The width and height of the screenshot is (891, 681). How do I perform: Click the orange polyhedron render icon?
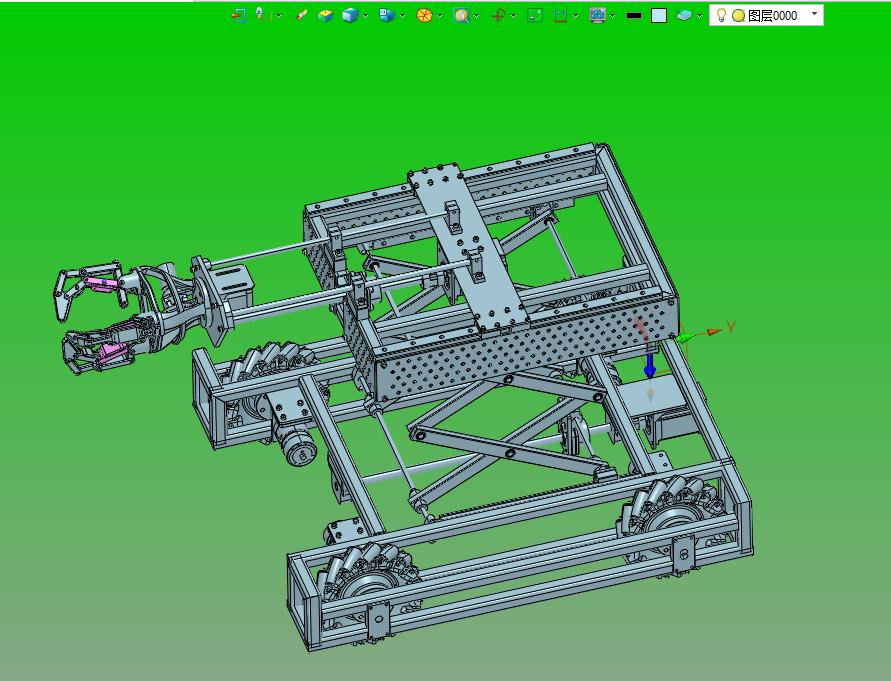pos(424,15)
